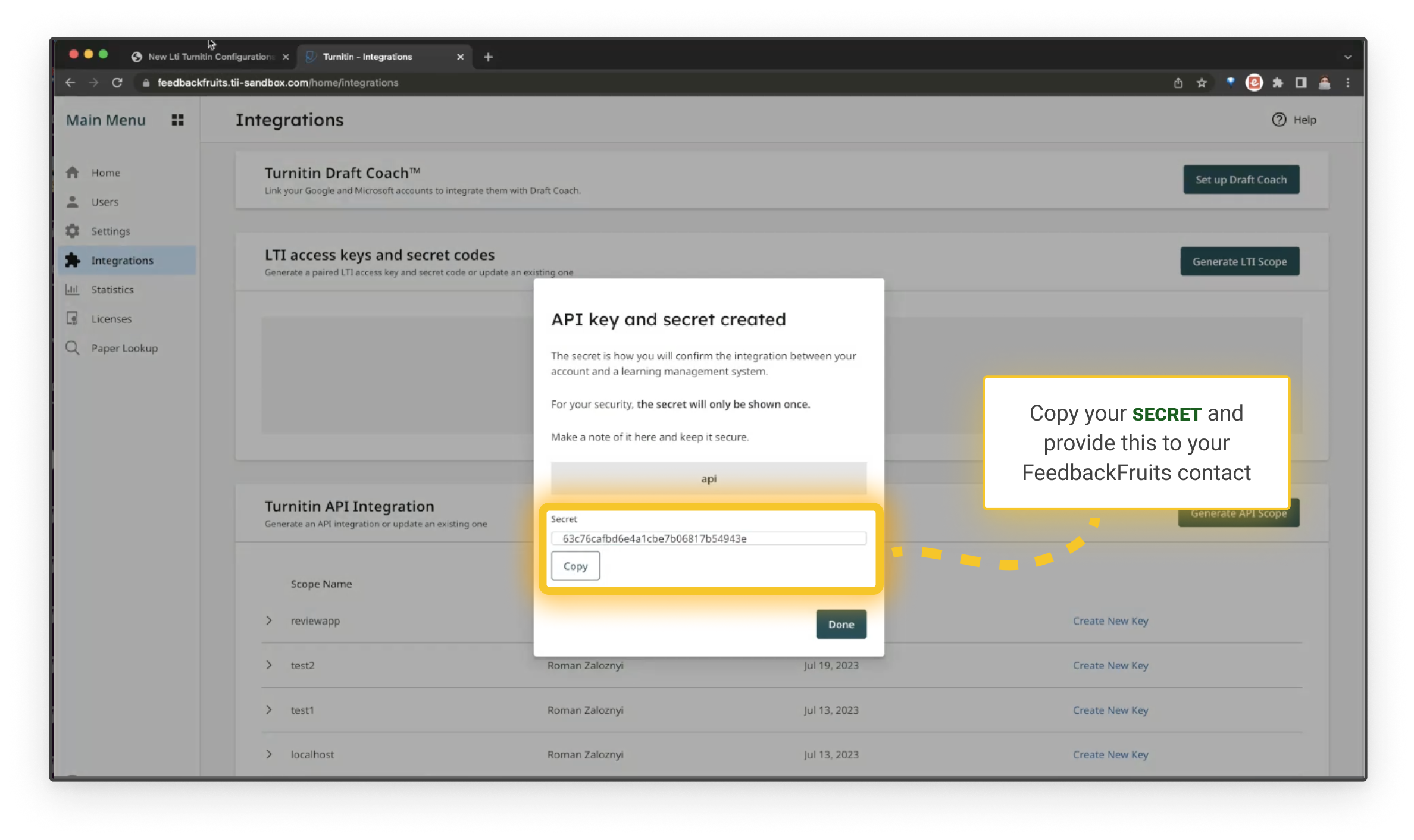Click Create New Key for reviewapp
Image resolution: width=1414 pixels, height=840 pixels.
1110,620
